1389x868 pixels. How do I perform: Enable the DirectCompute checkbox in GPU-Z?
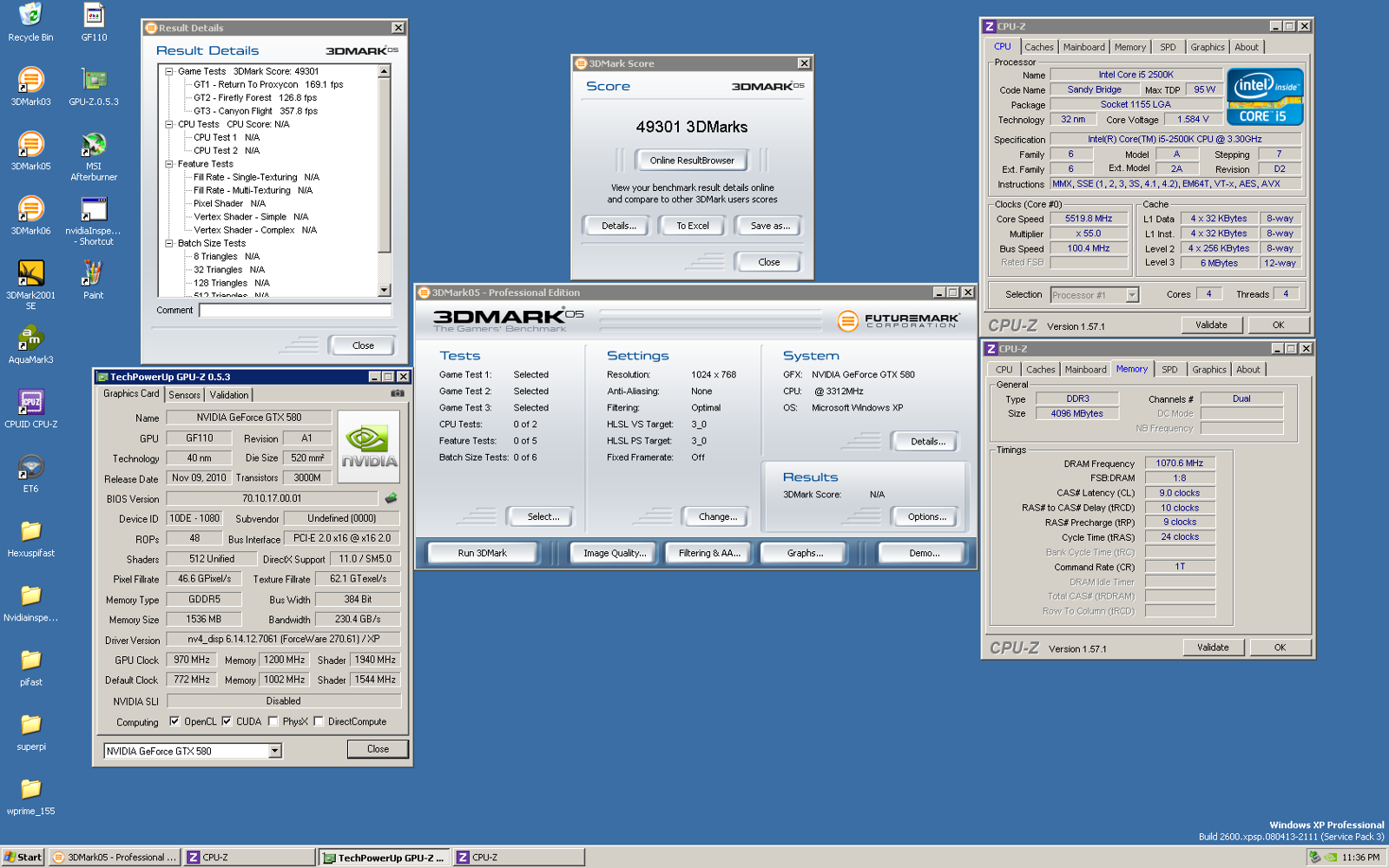click(x=319, y=721)
